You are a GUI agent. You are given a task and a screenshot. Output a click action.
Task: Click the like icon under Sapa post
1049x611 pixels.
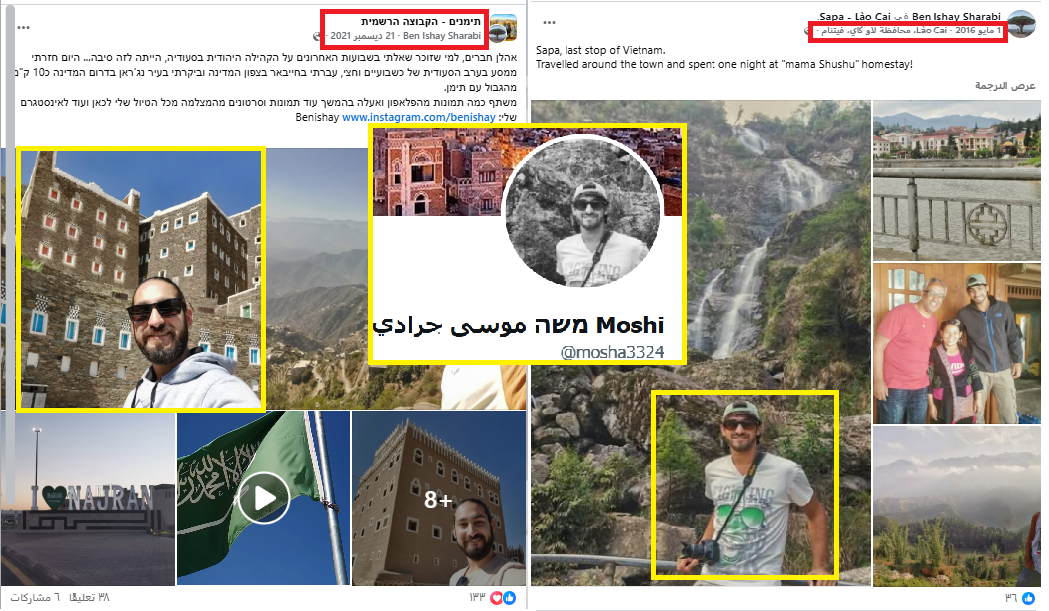[1028, 597]
